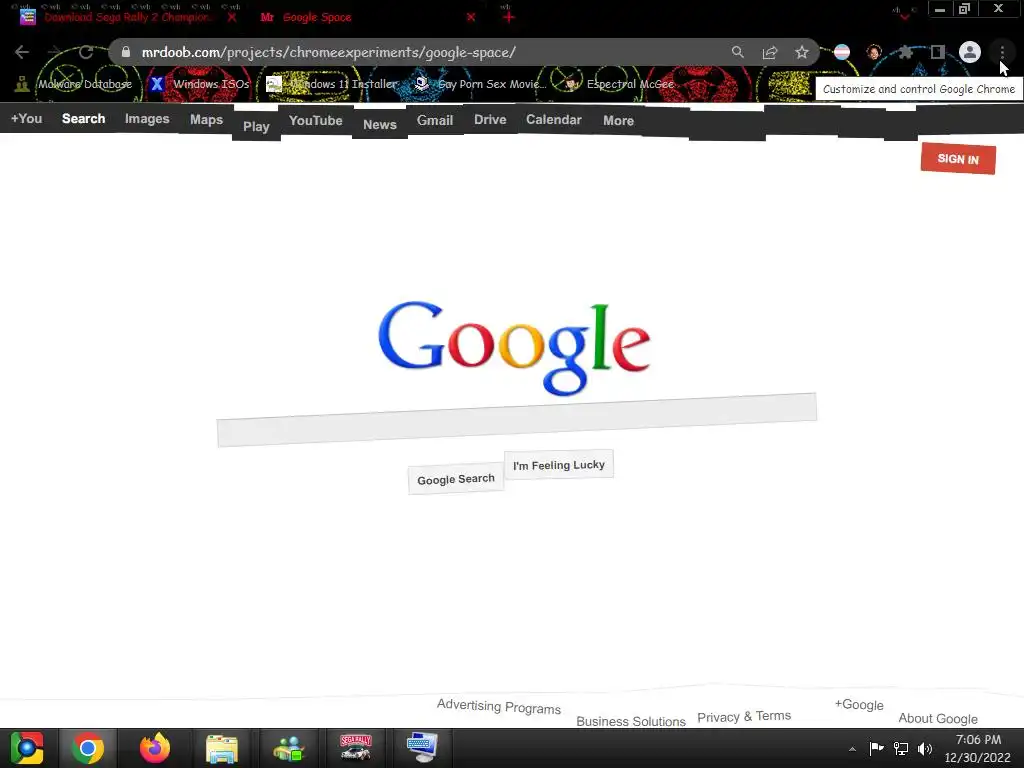Switch to the Google Space tab
Viewport: 1024px width, 768px height.
317,17
